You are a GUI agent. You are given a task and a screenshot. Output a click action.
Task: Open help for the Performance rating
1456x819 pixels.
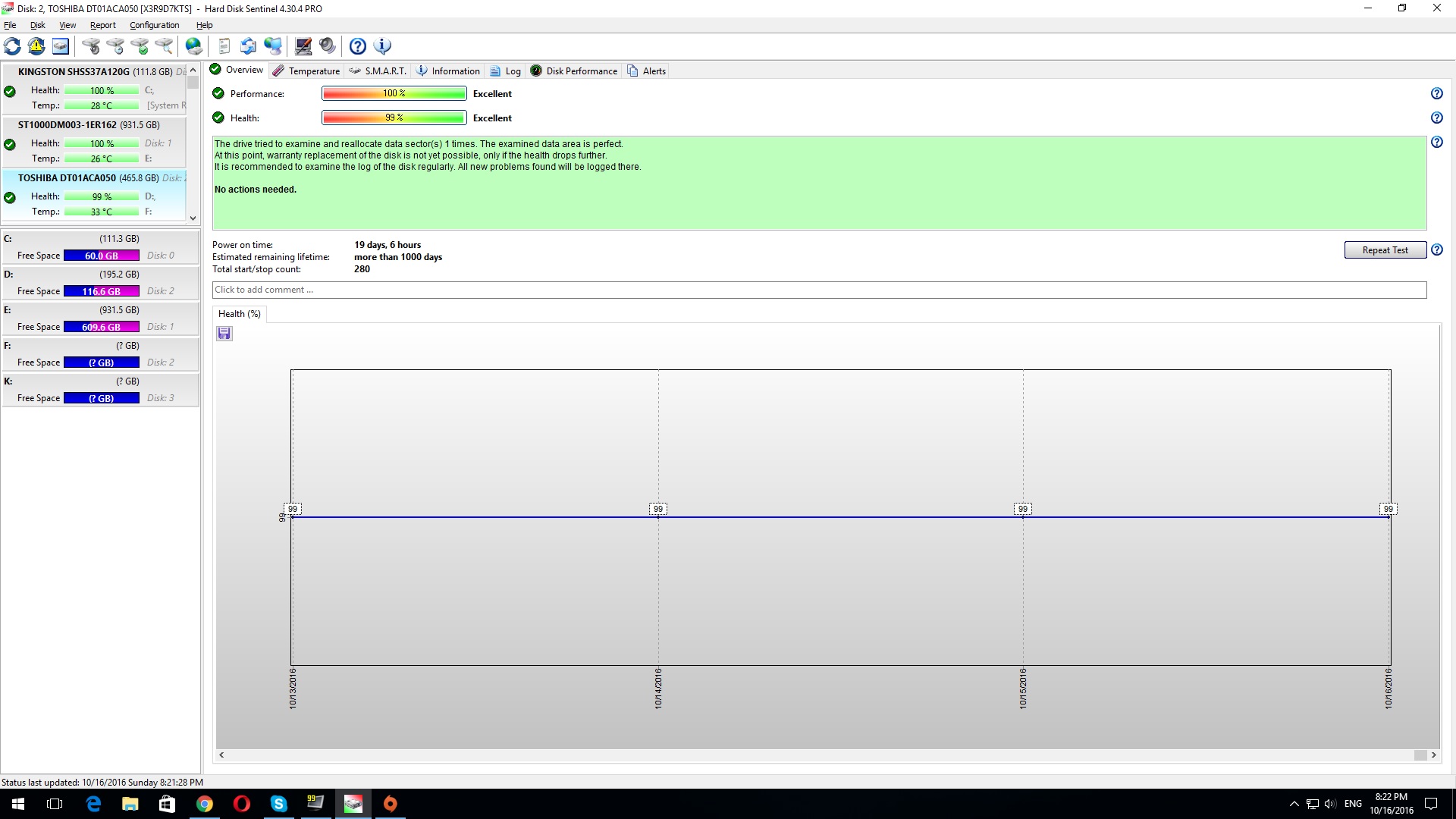pos(1436,93)
